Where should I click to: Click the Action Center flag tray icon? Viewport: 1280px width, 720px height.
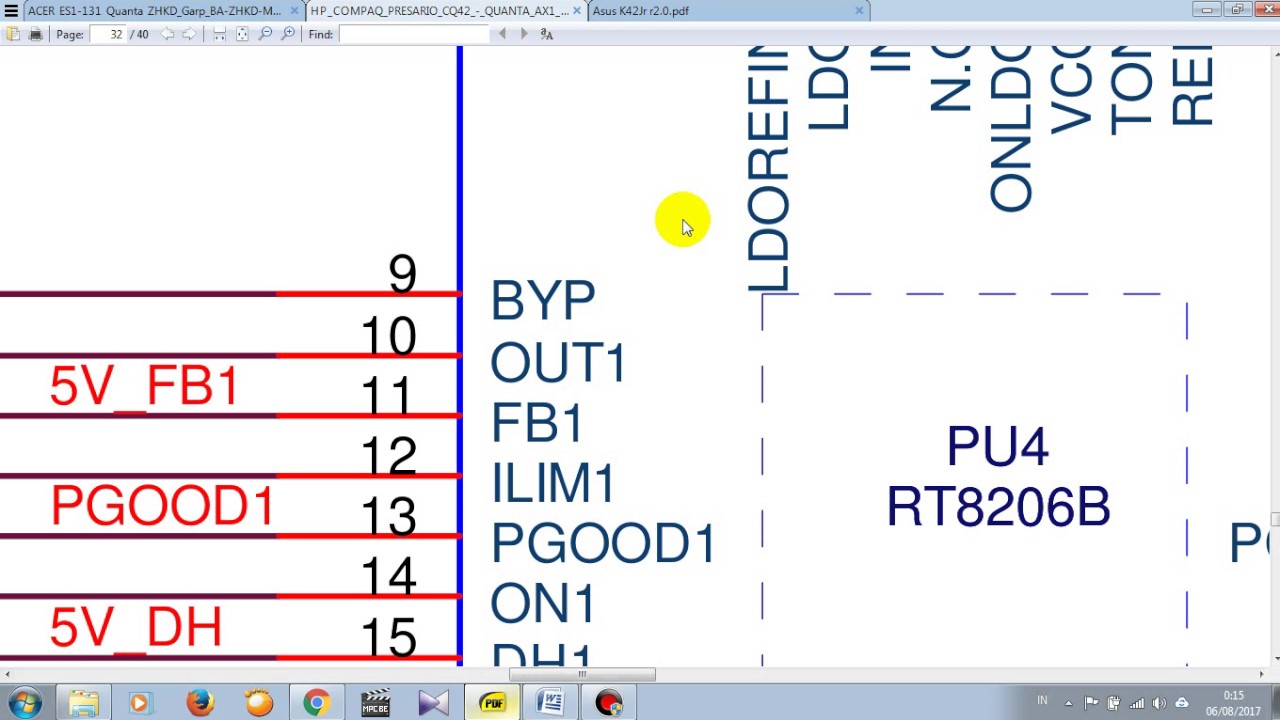(1091, 703)
